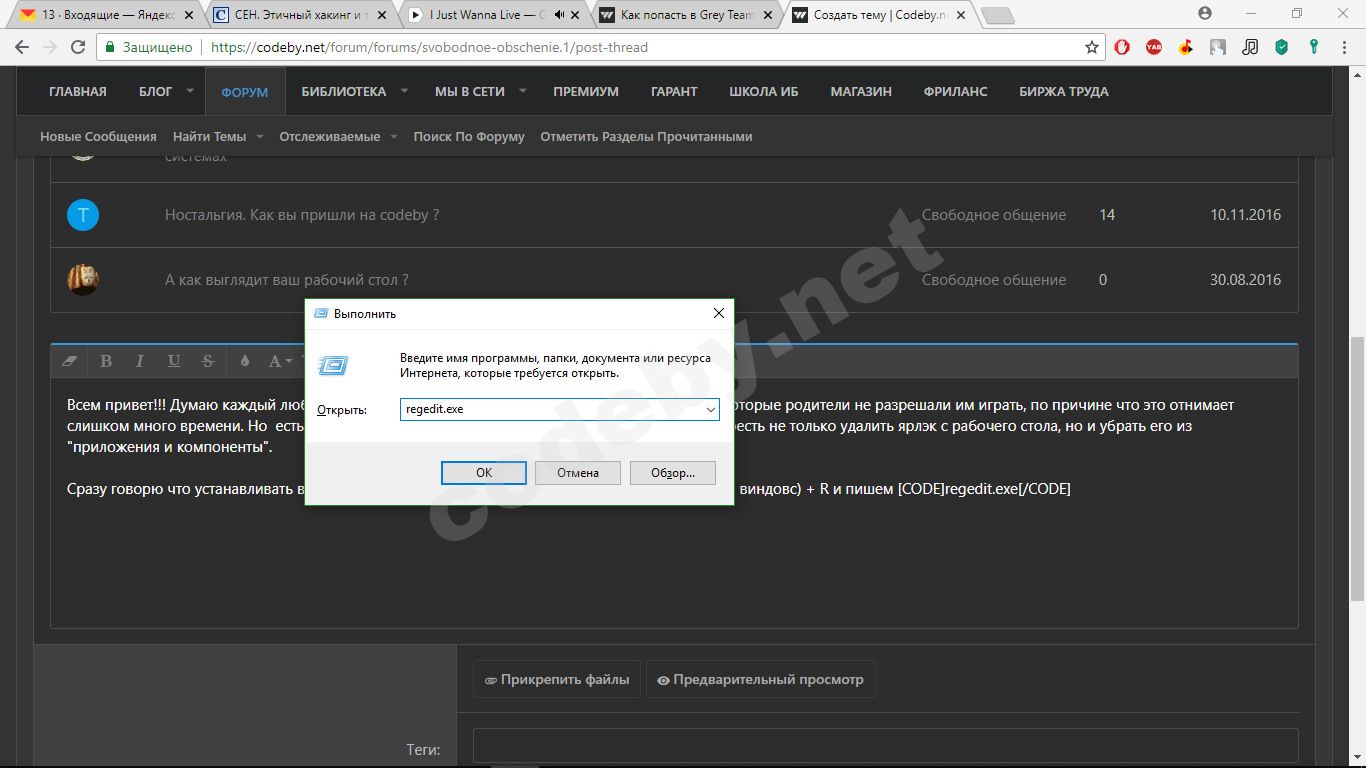This screenshot has height=768, width=1366.
Task: Open the ПРЕМИУМ page
Action: coord(586,92)
